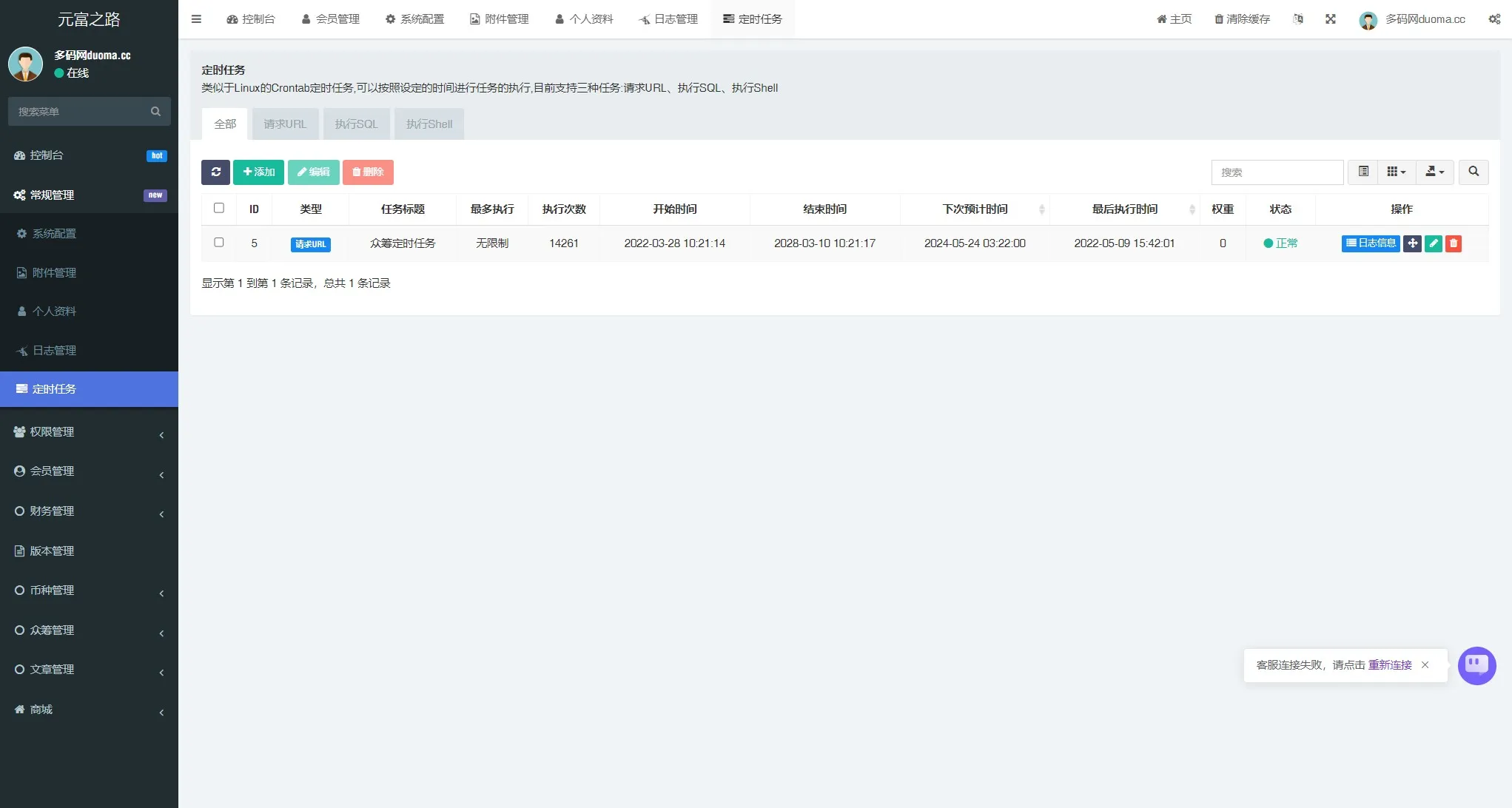
Task: Click green edit pencil icon in row
Action: pos(1433,243)
